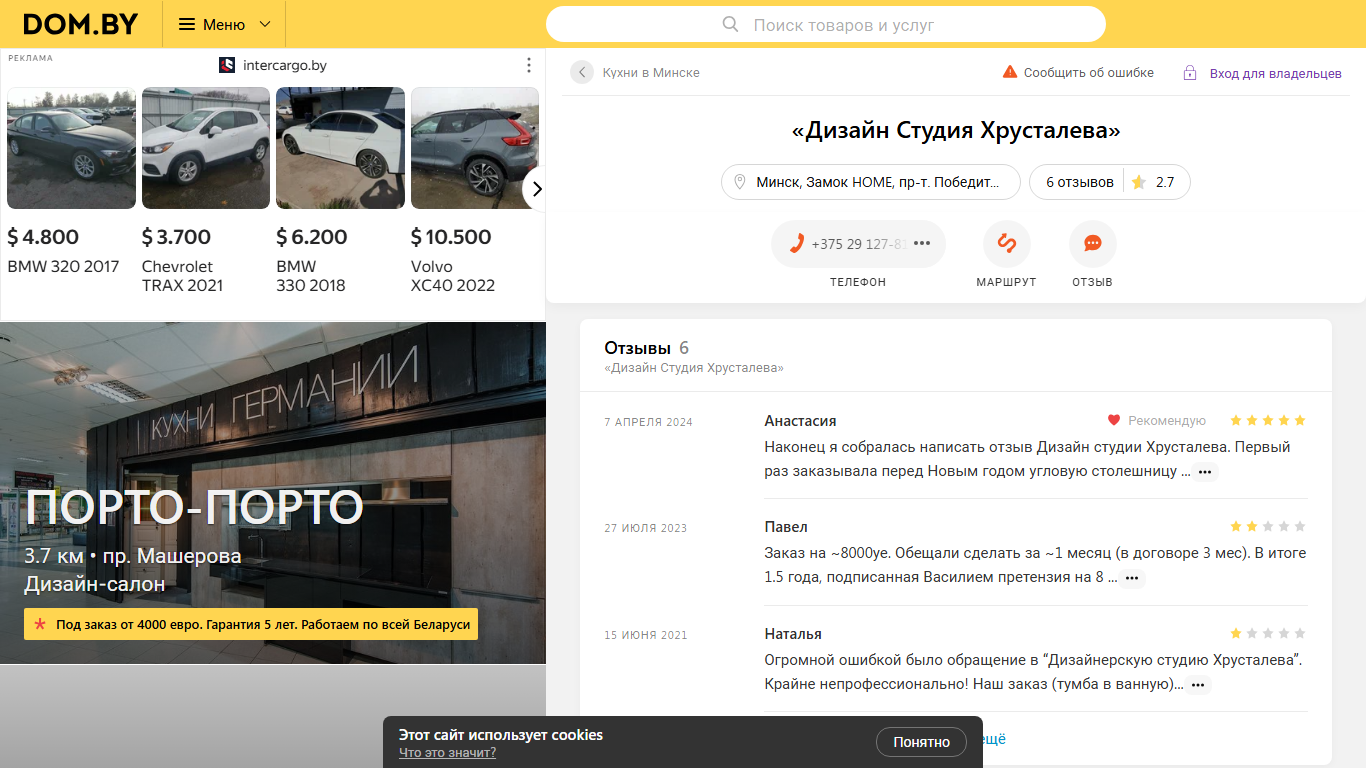Click the red Рекомендую heart icon
The height and width of the screenshot is (768, 1366).
pos(1113,420)
